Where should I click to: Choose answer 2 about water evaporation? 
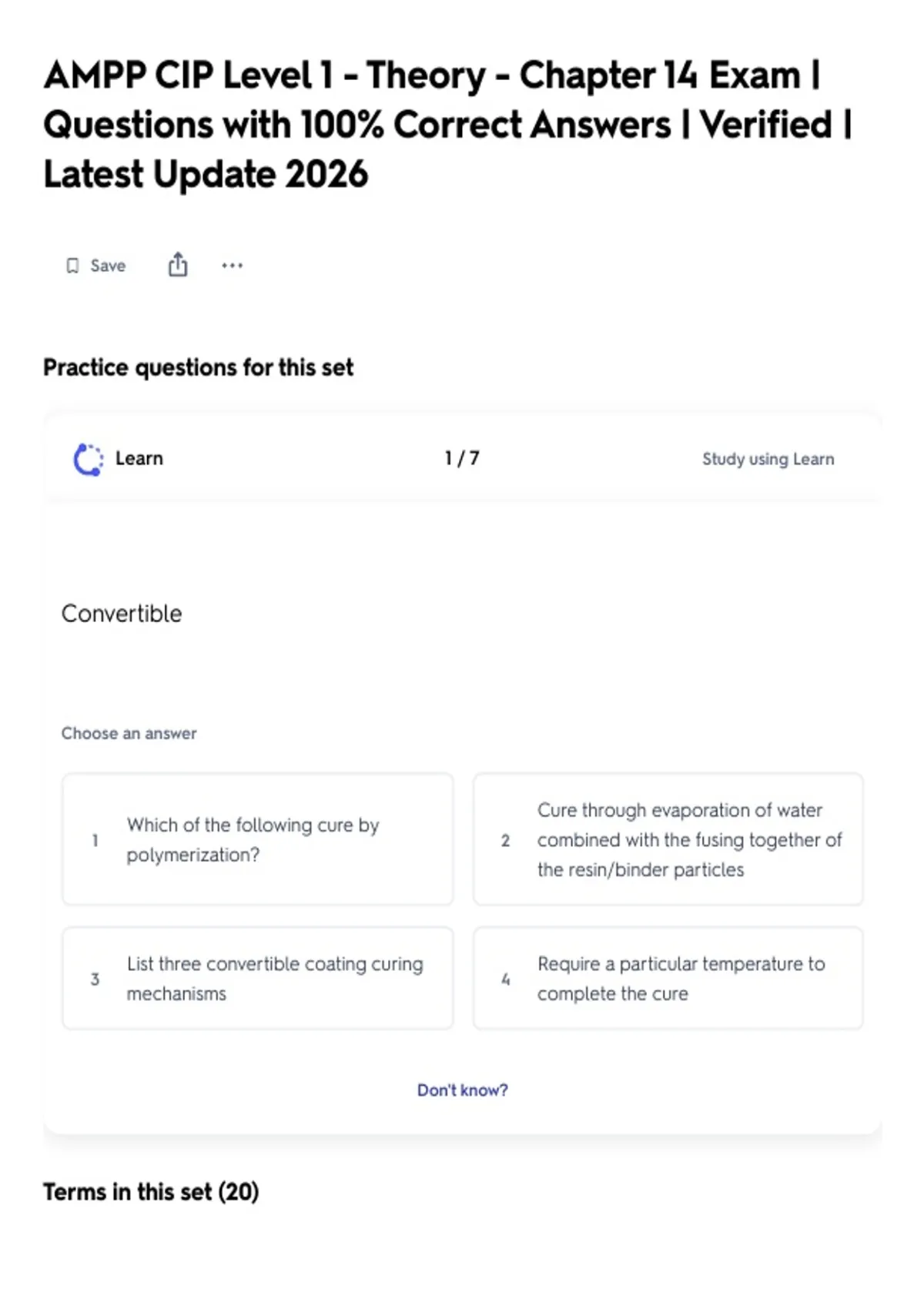(668, 839)
